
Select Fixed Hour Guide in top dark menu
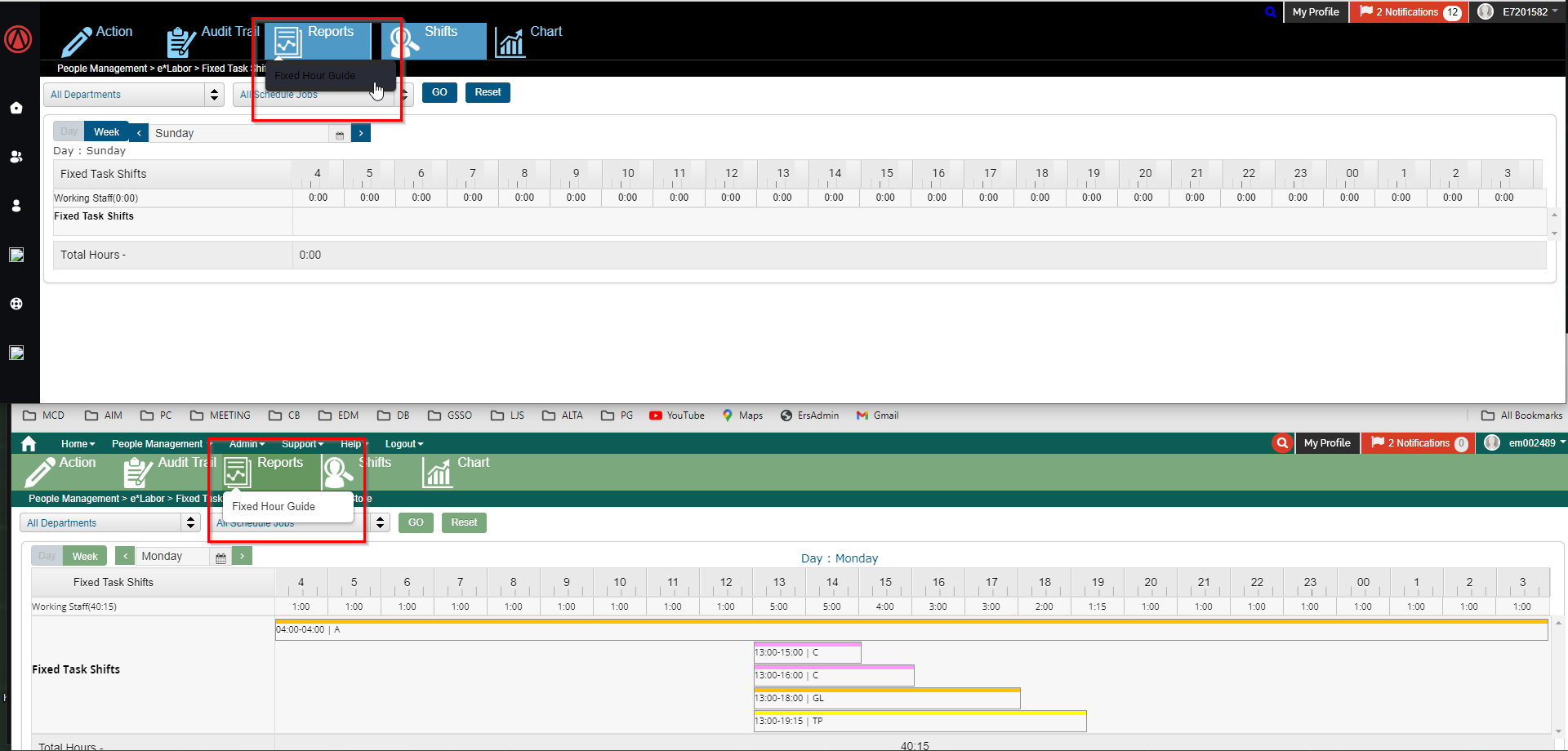315,75
